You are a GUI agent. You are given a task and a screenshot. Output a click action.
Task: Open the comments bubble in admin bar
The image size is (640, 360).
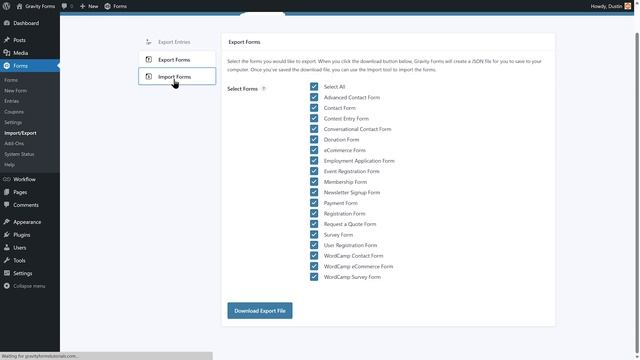click(x=67, y=6)
